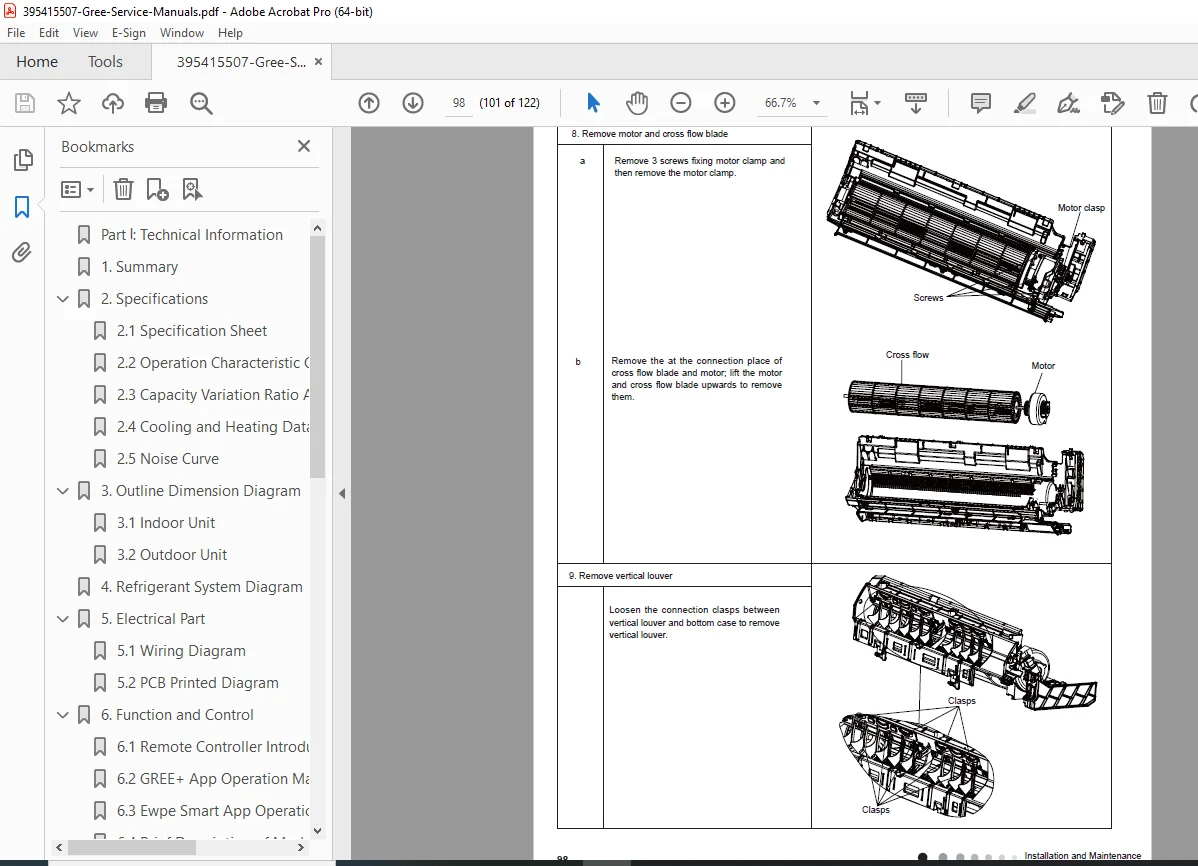This screenshot has height=866, width=1198.
Task: Open the attachments paperclip panel
Action: 21,252
